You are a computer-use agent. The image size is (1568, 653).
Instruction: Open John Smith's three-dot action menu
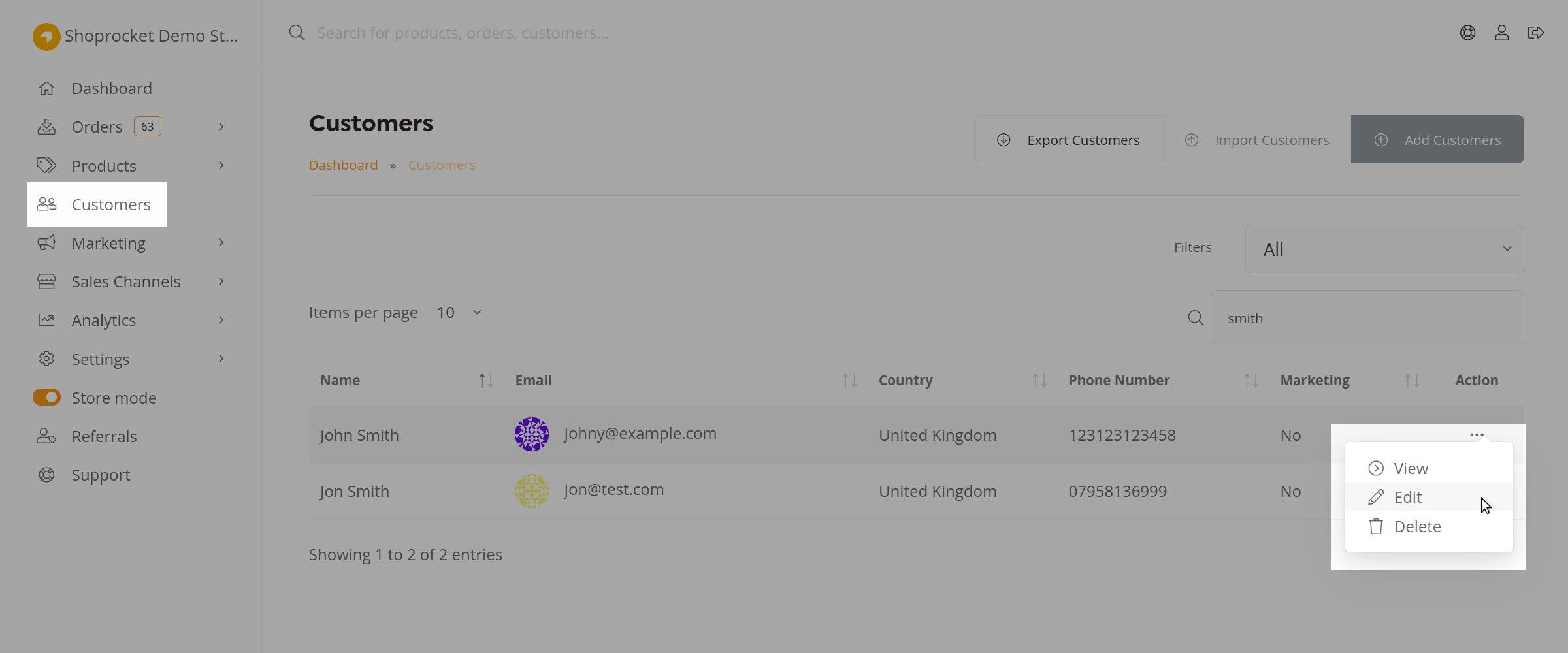pyautogui.click(x=1477, y=435)
